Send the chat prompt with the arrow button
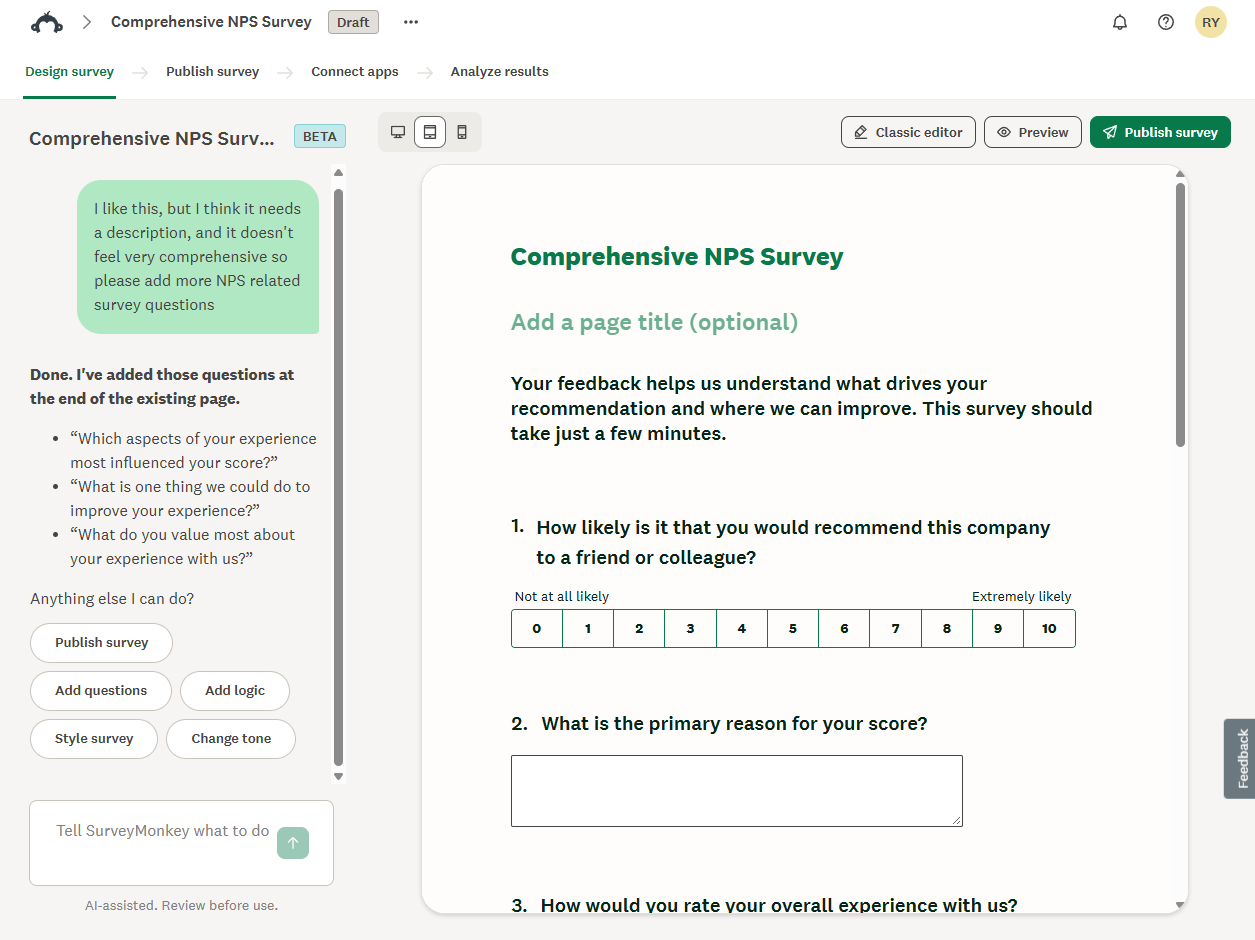The height and width of the screenshot is (940, 1255). 293,843
